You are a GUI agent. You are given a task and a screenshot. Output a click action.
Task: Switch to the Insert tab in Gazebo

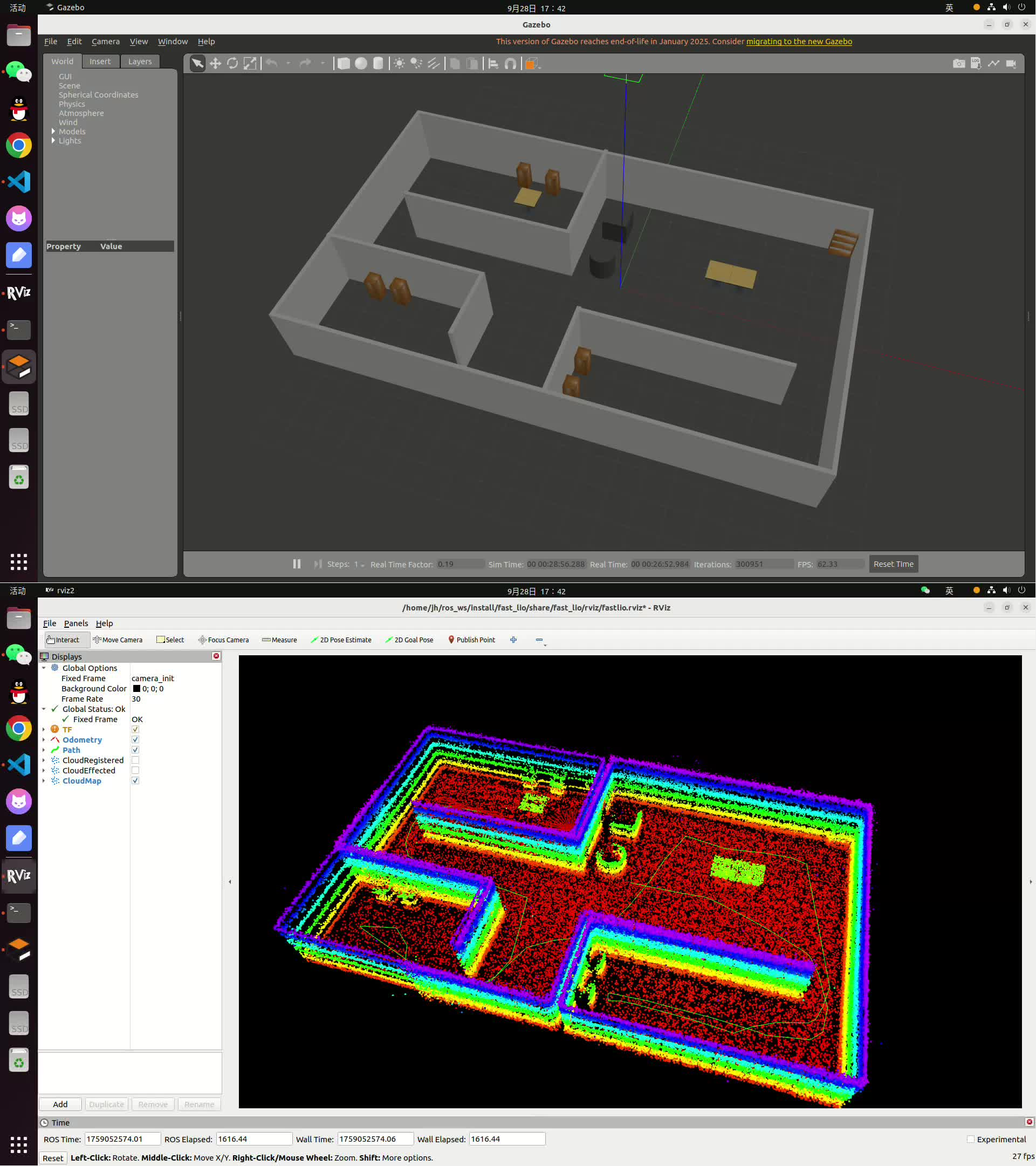click(100, 61)
